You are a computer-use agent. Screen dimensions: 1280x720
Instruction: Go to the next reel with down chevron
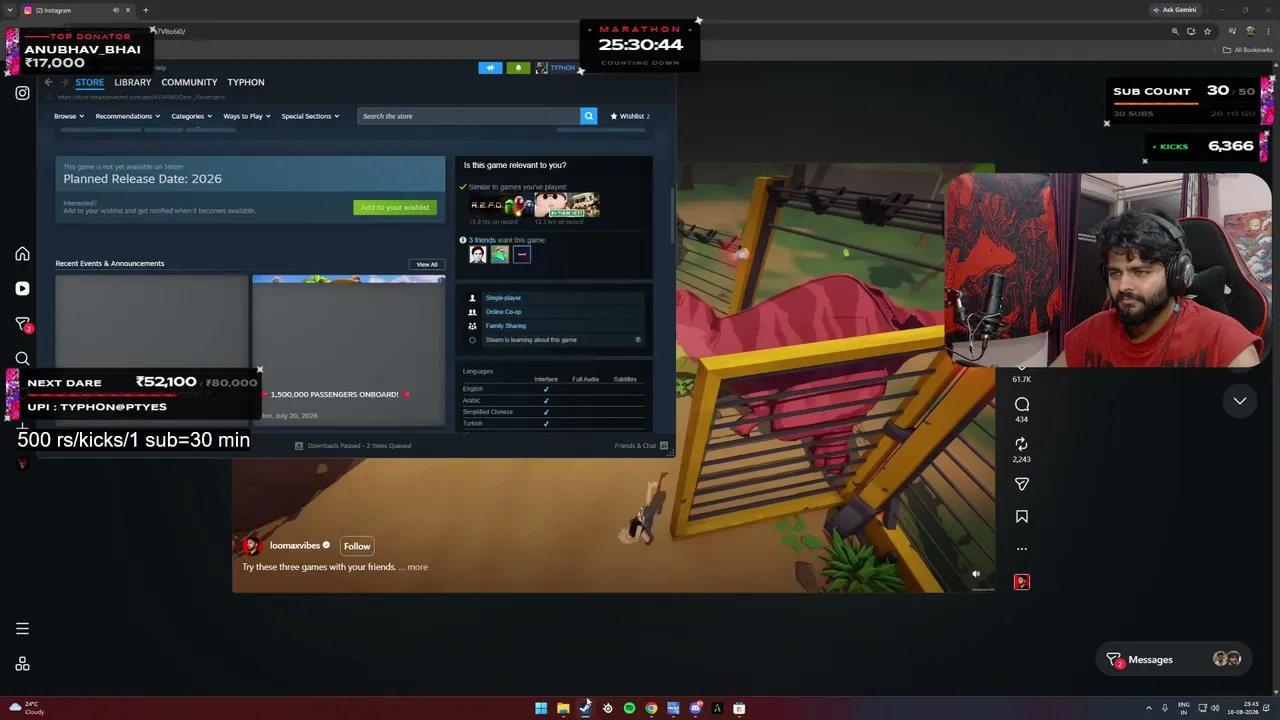pos(1240,401)
